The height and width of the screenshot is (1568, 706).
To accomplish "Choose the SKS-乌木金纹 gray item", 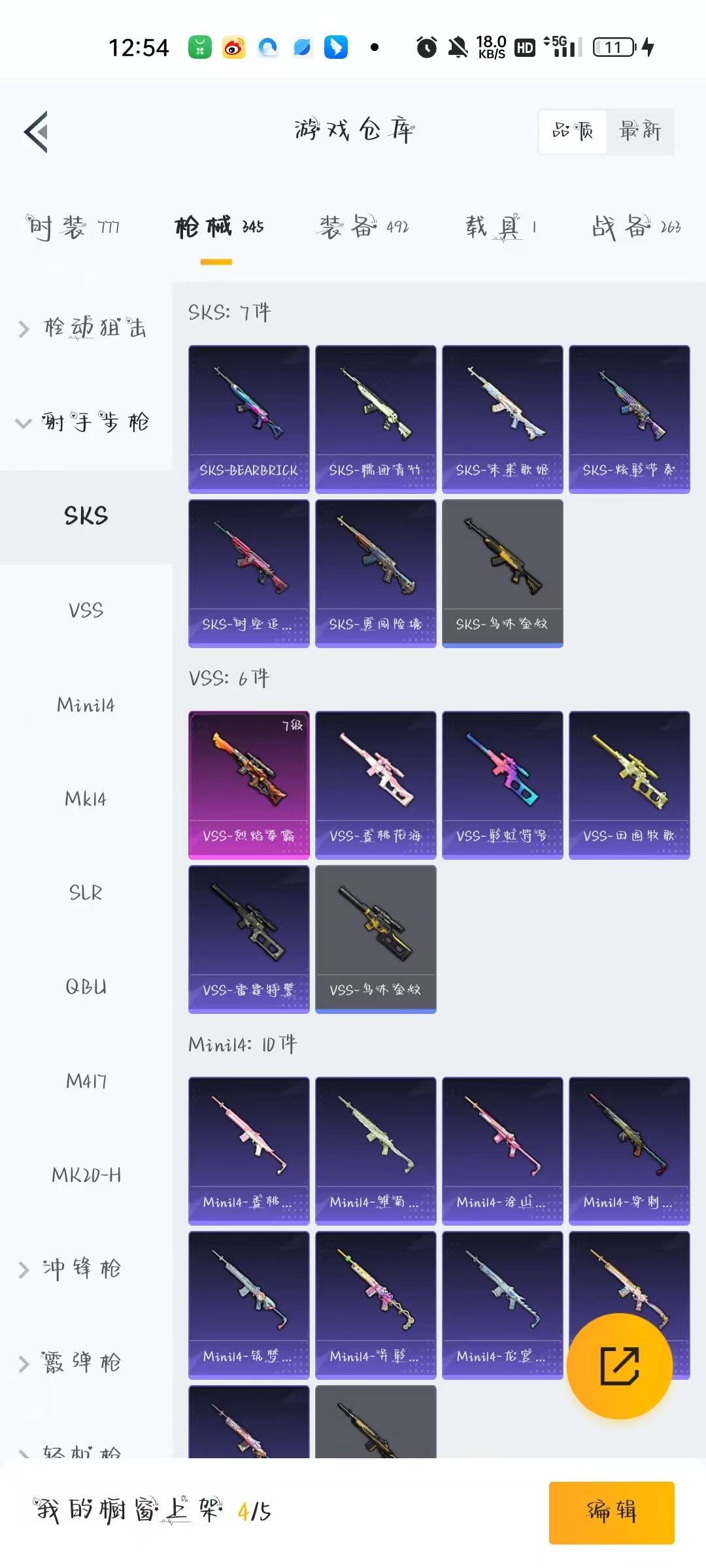I will (x=502, y=573).
